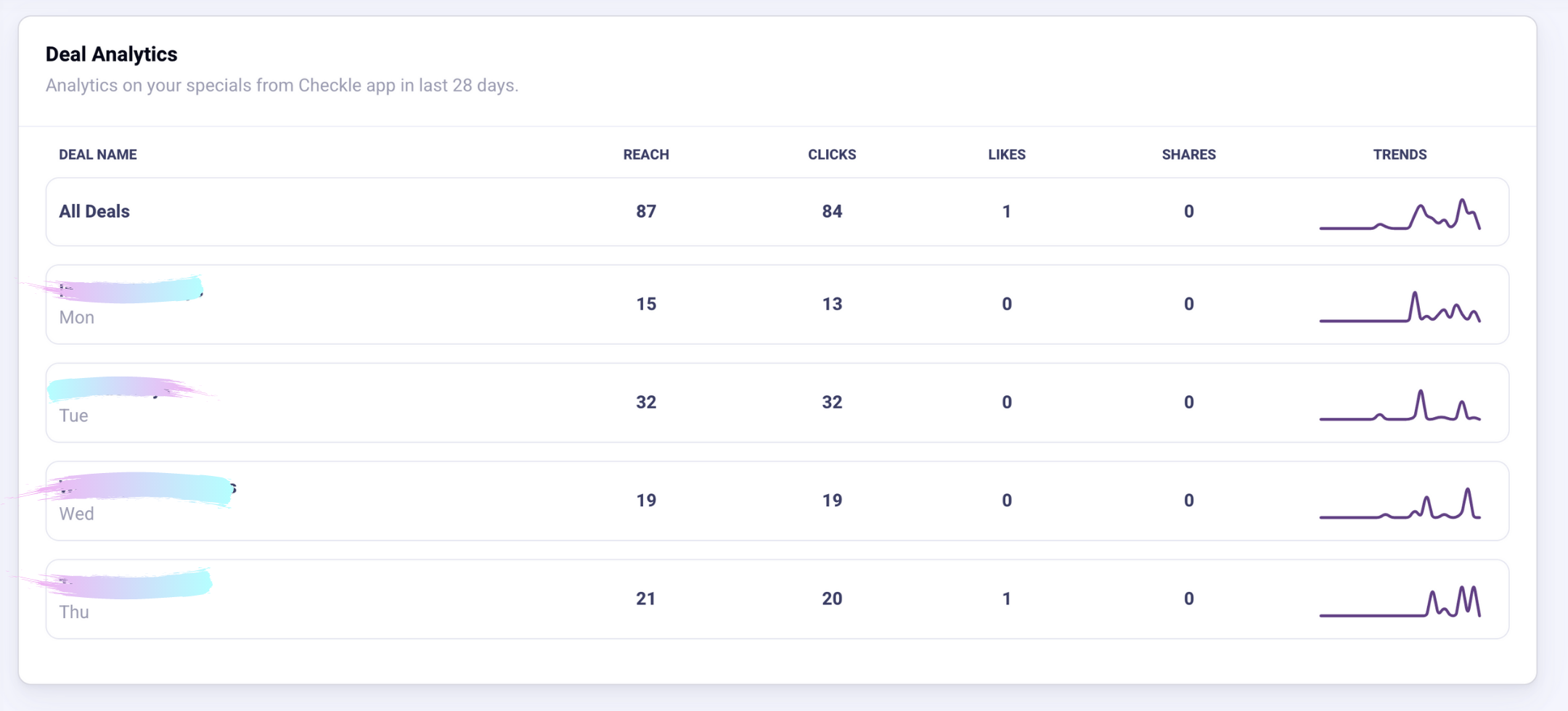Select the TRENDS column header
The image size is (1568, 711).
1400,155
